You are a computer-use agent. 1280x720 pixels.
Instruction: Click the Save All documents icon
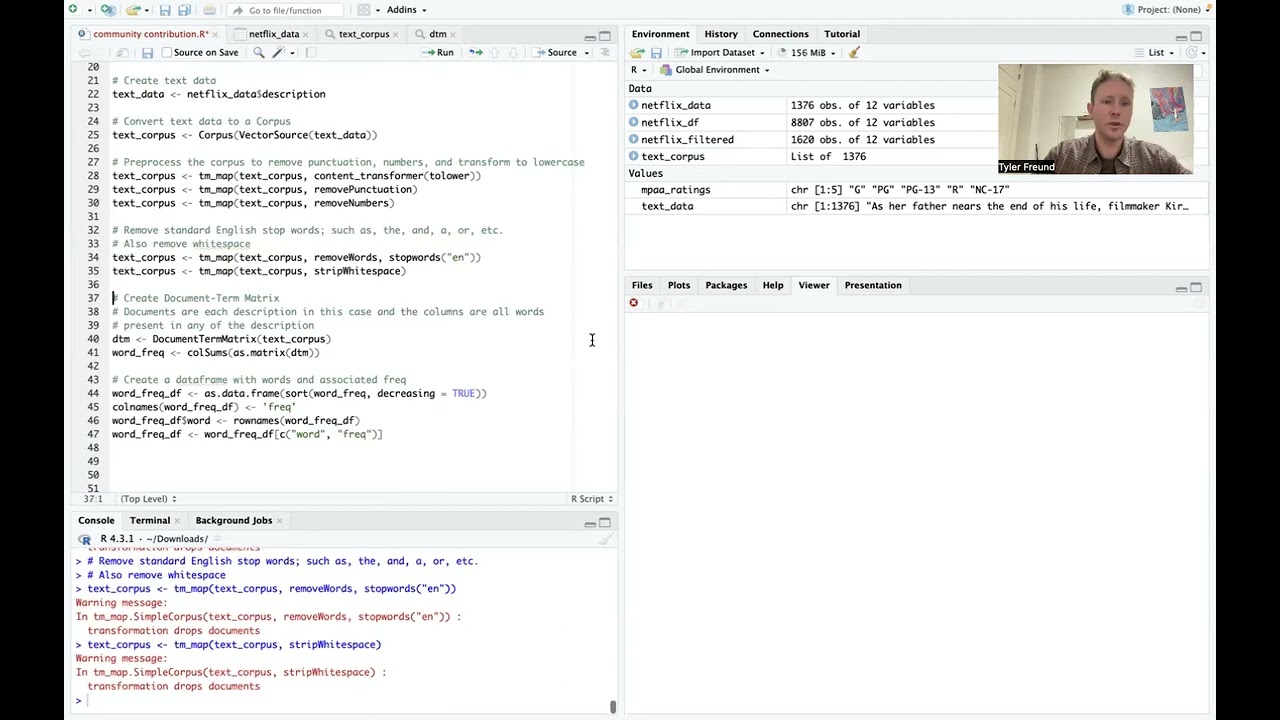184,10
